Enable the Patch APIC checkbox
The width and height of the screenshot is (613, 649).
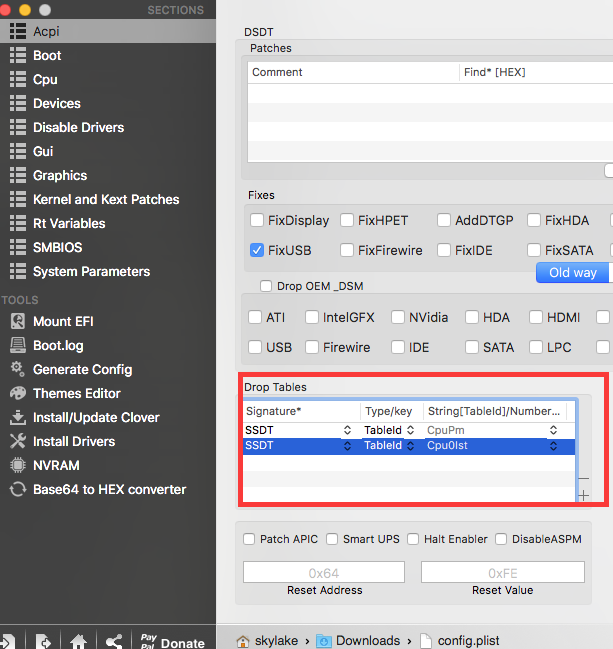click(249, 539)
